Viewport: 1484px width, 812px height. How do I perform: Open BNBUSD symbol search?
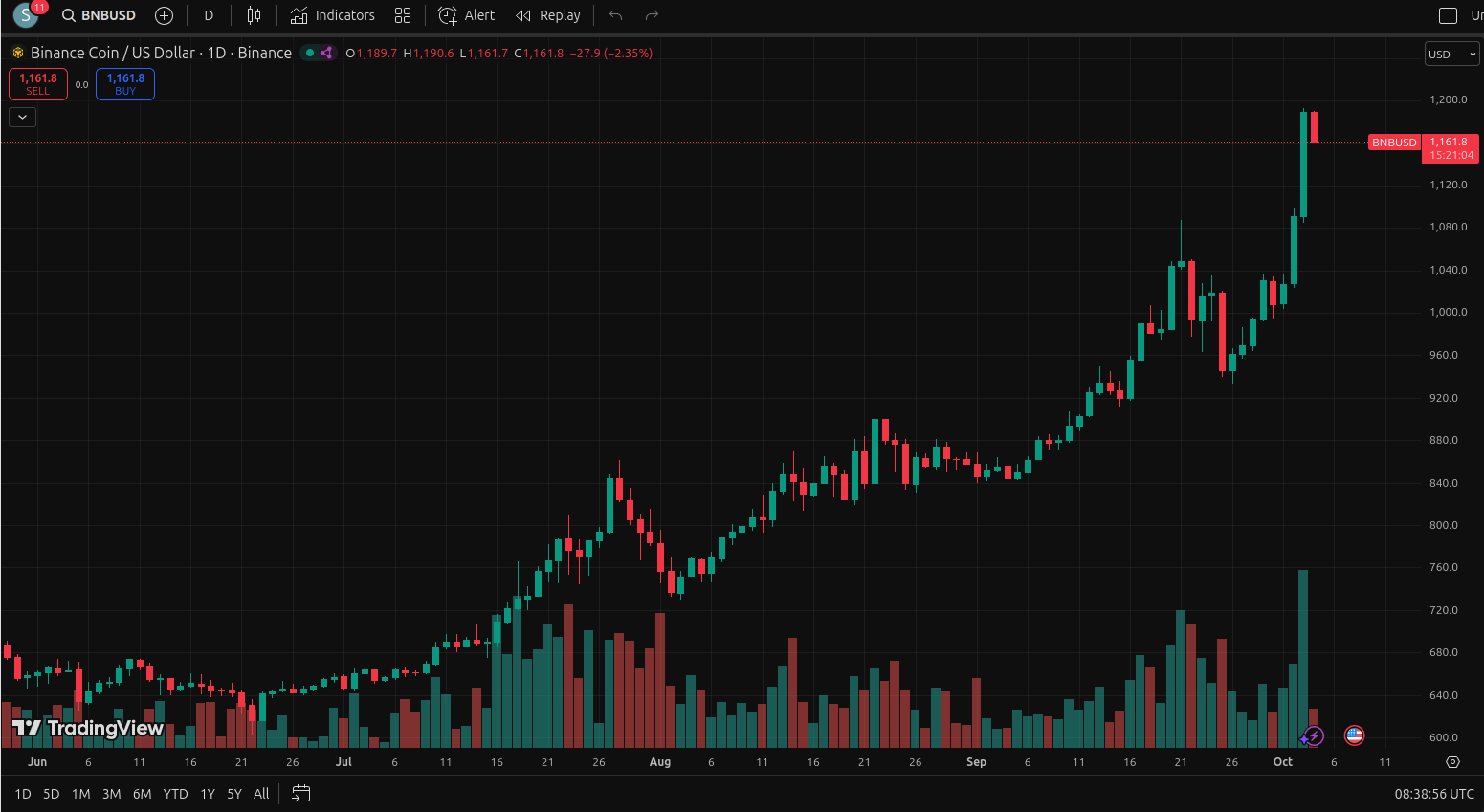coord(100,15)
